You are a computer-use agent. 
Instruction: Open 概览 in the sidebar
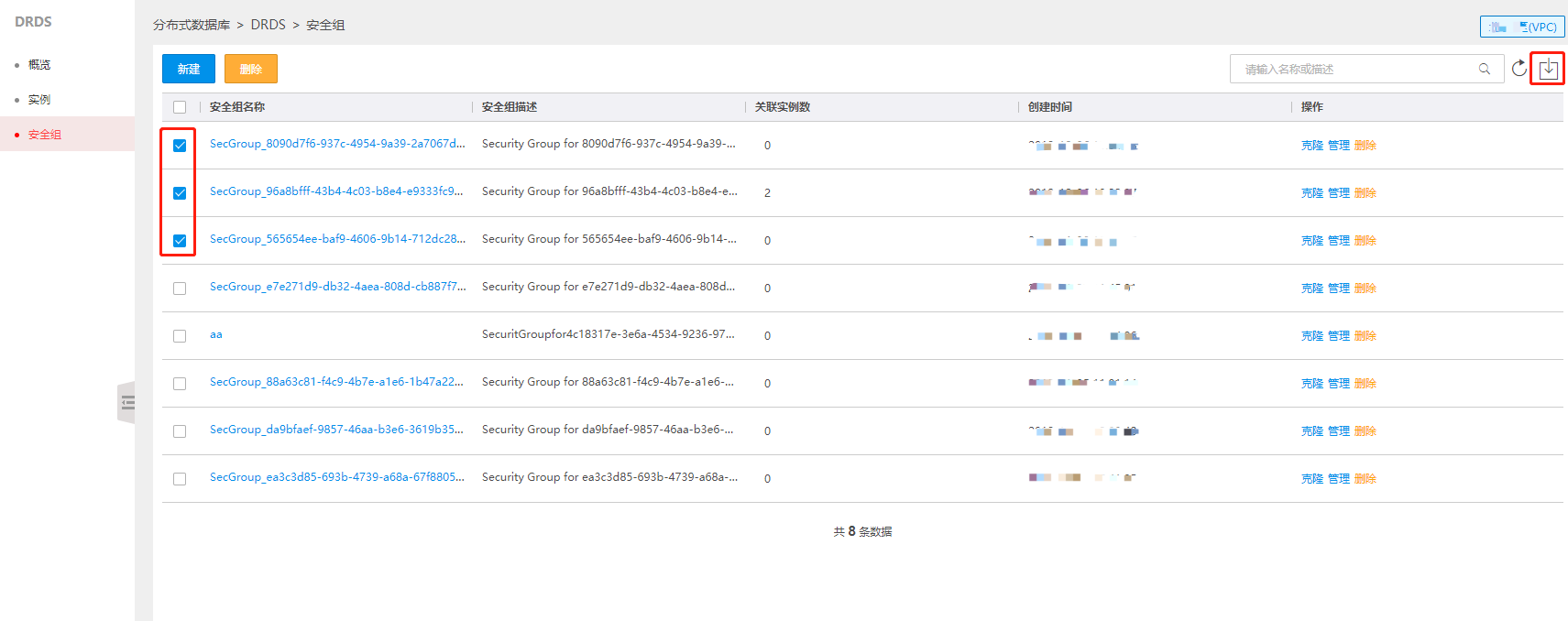click(x=39, y=65)
